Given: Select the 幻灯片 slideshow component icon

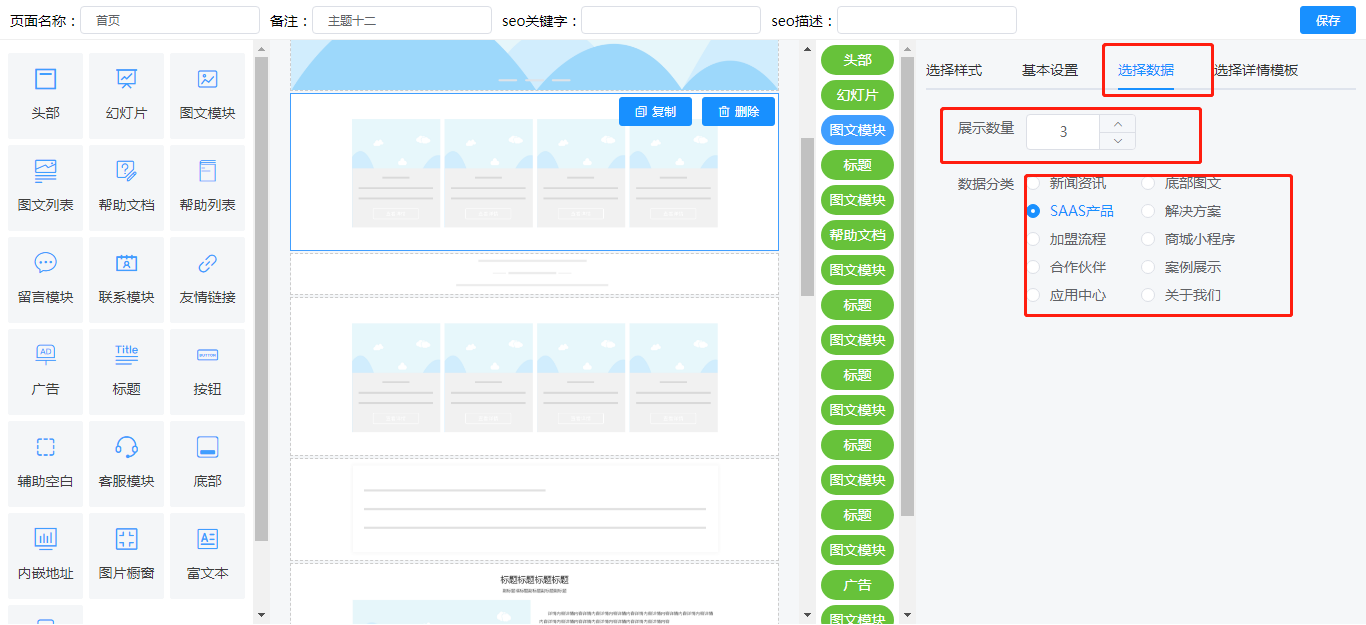Looking at the screenshot, I should 126,80.
